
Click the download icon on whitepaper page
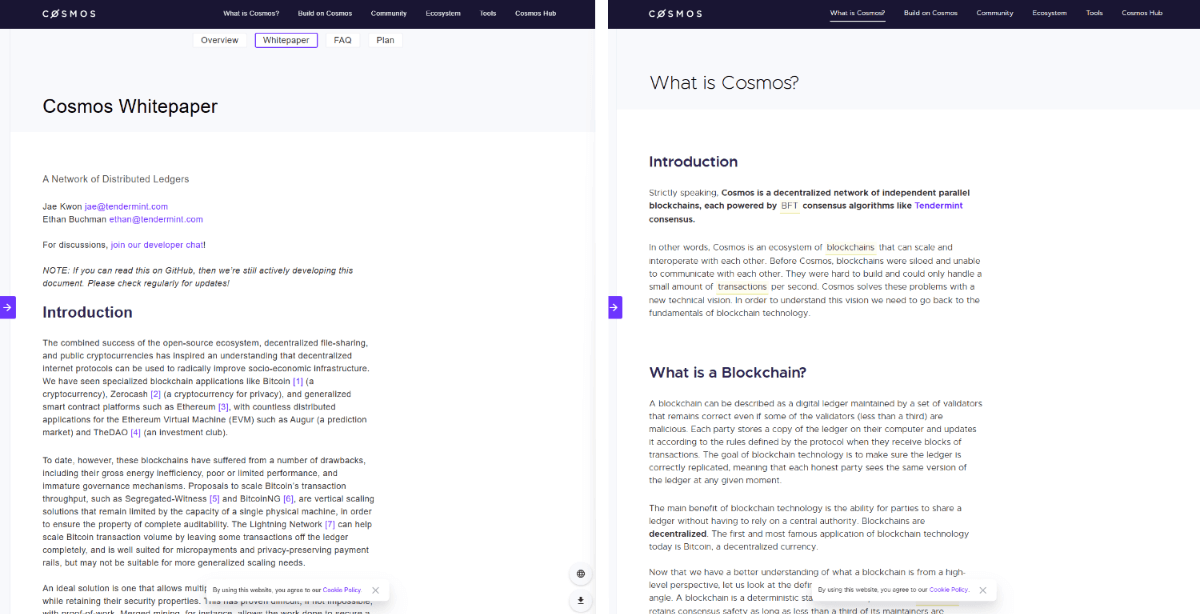(580, 601)
